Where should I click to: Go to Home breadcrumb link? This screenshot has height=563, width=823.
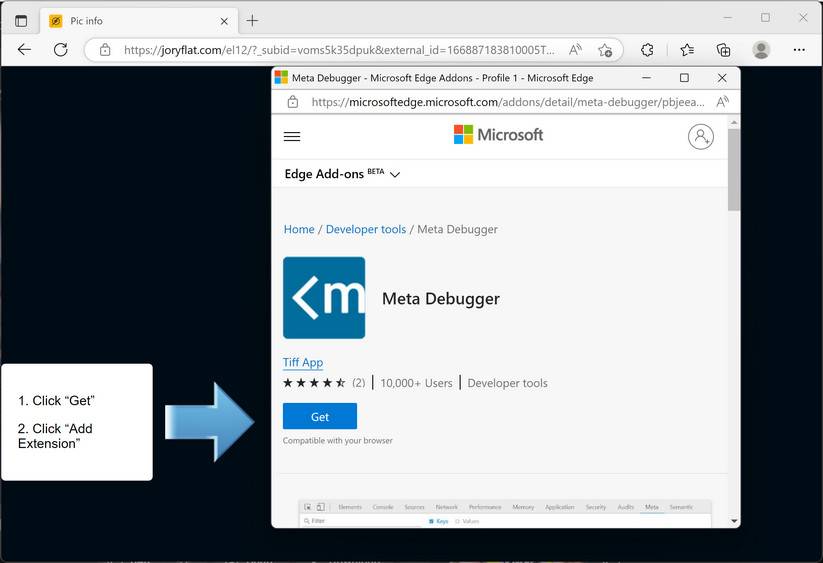click(x=299, y=229)
